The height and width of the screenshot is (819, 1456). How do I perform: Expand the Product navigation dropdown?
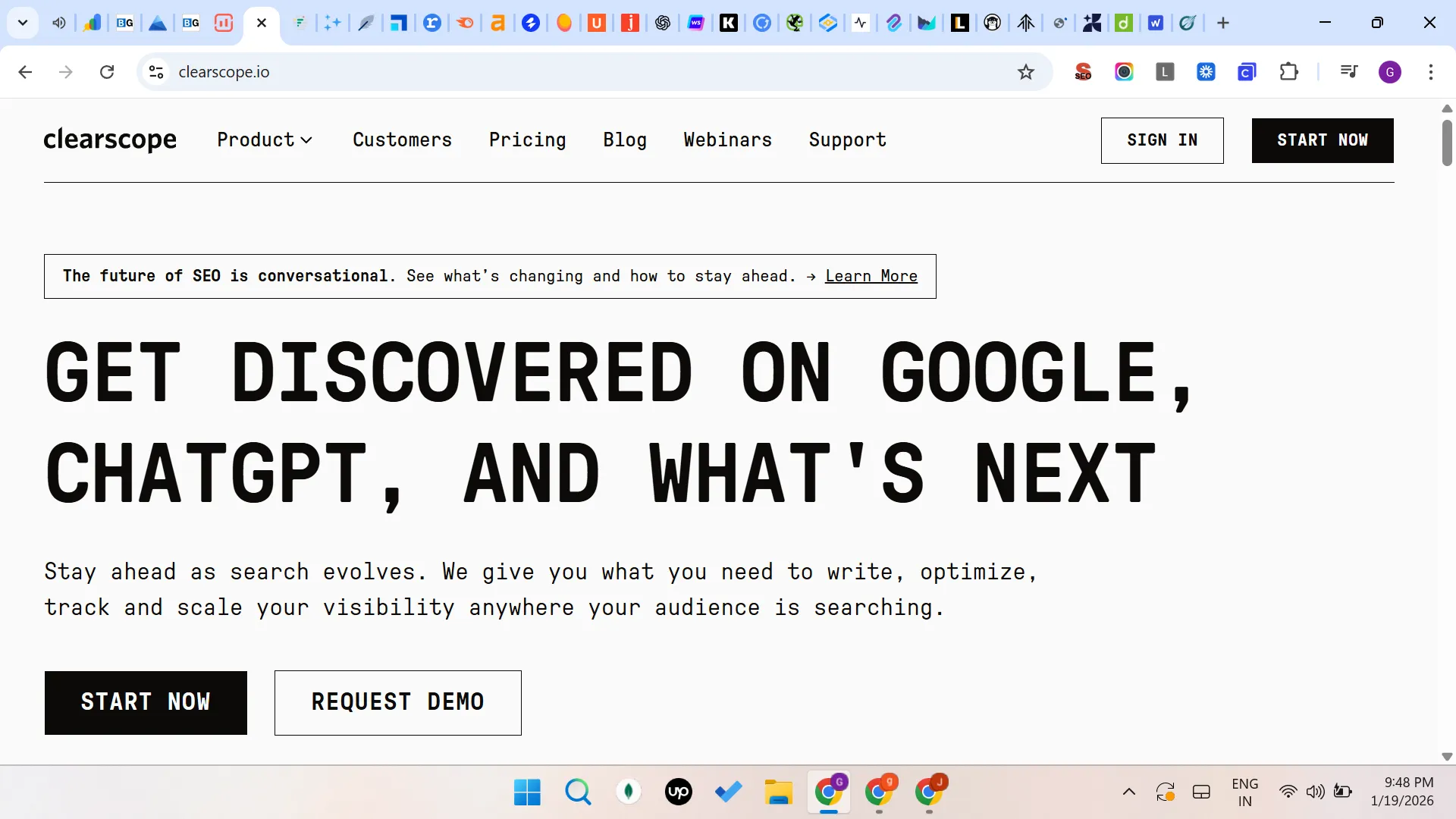coord(265,140)
